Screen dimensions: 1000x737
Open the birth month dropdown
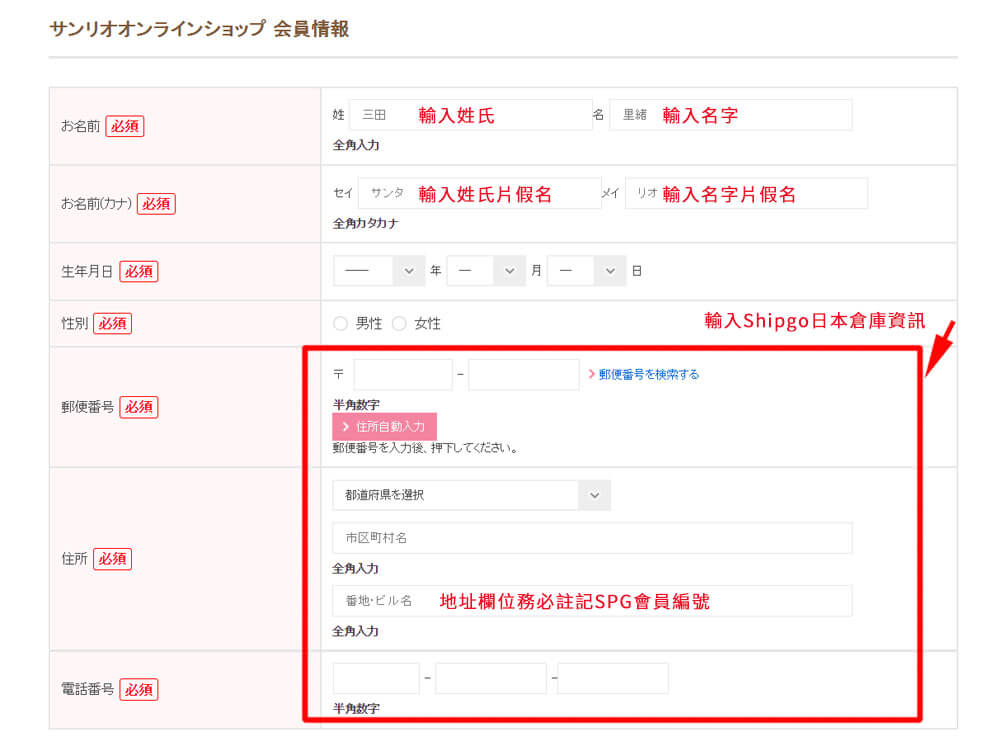coord(485,271)
